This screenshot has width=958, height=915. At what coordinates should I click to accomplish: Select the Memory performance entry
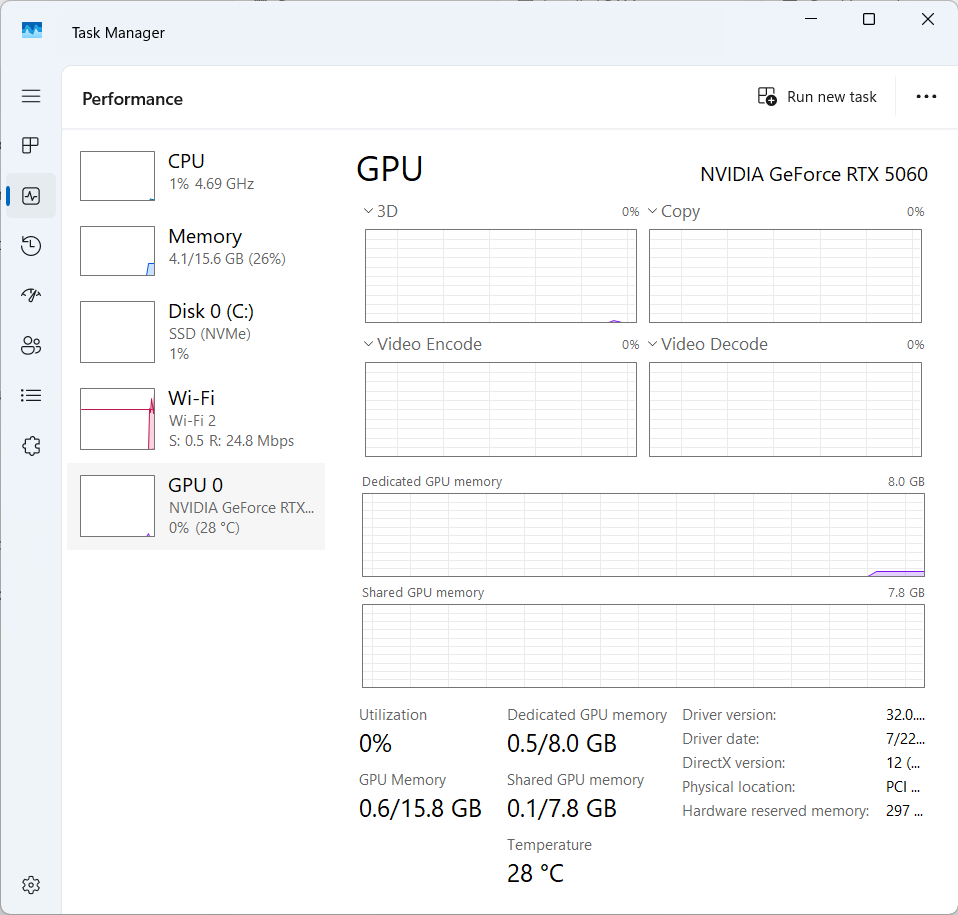click(196, 250)
